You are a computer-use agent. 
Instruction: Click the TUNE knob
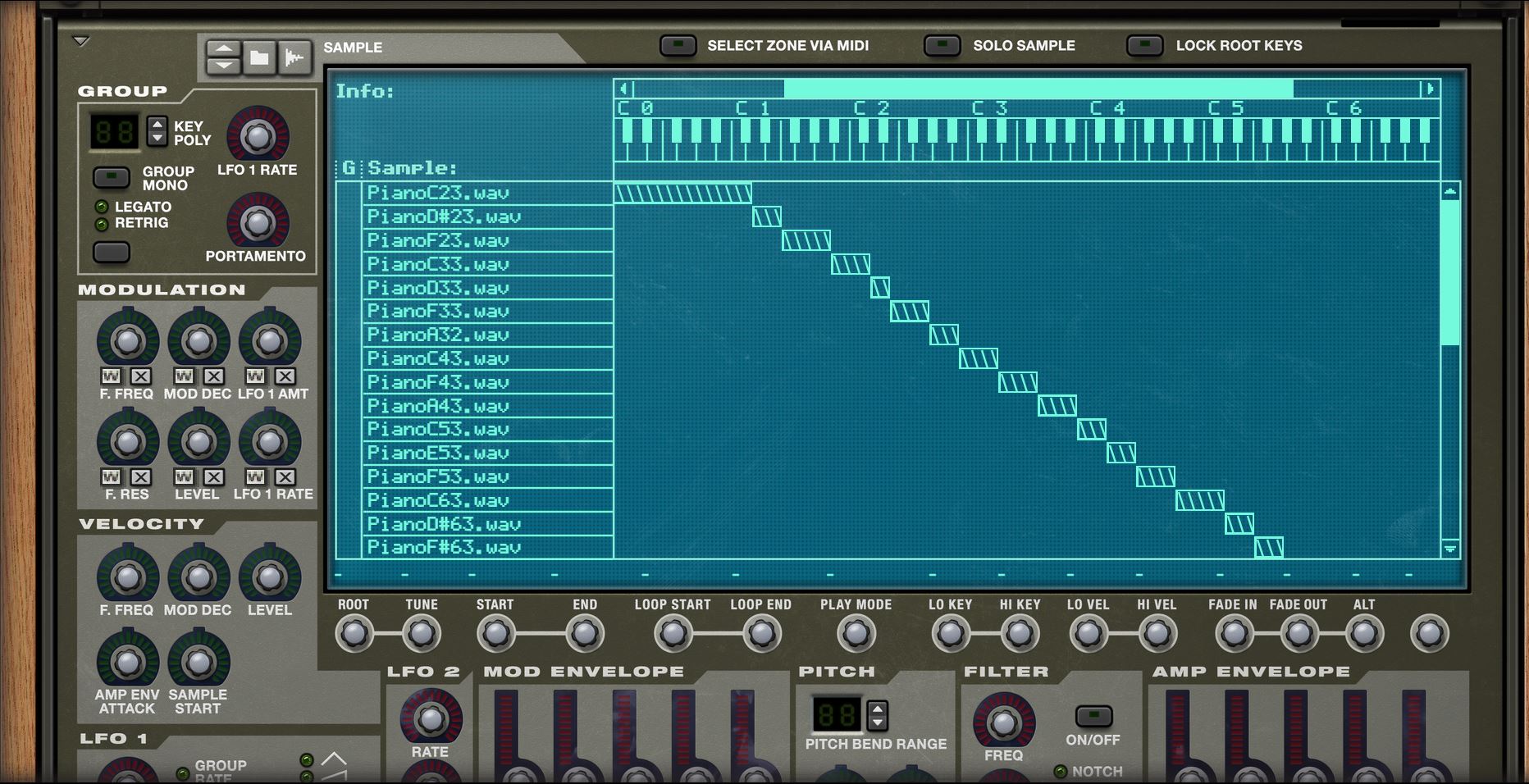click(x=422, y=633)
